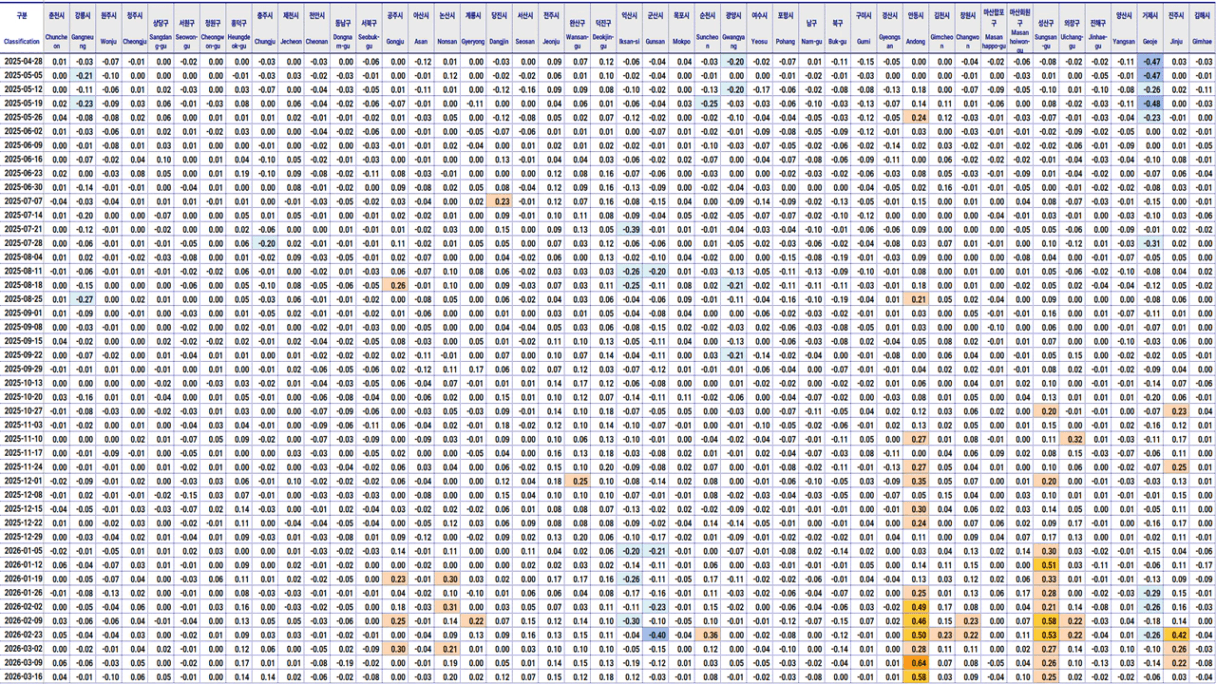This screenshot has width=1216, height=684.
Task: Click the 2026-03-16 date row label
Action: (22, 677)
